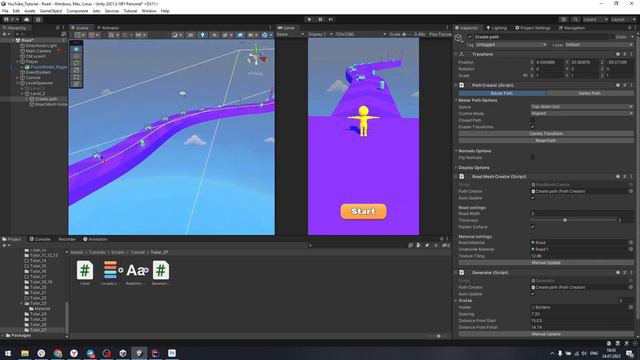Collapse the Player hierarchy item
This screenshot has width=640, height=360.
click(x=18, y=62)
